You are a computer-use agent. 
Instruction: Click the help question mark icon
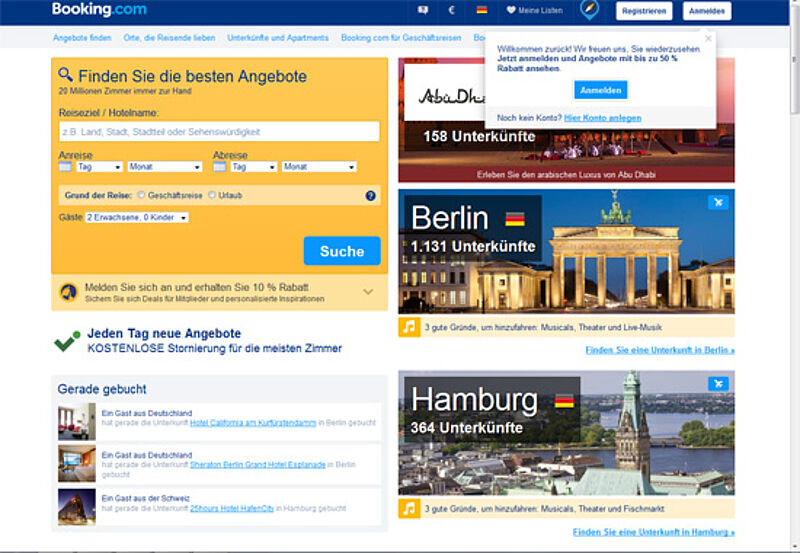[x=370, y=196]
